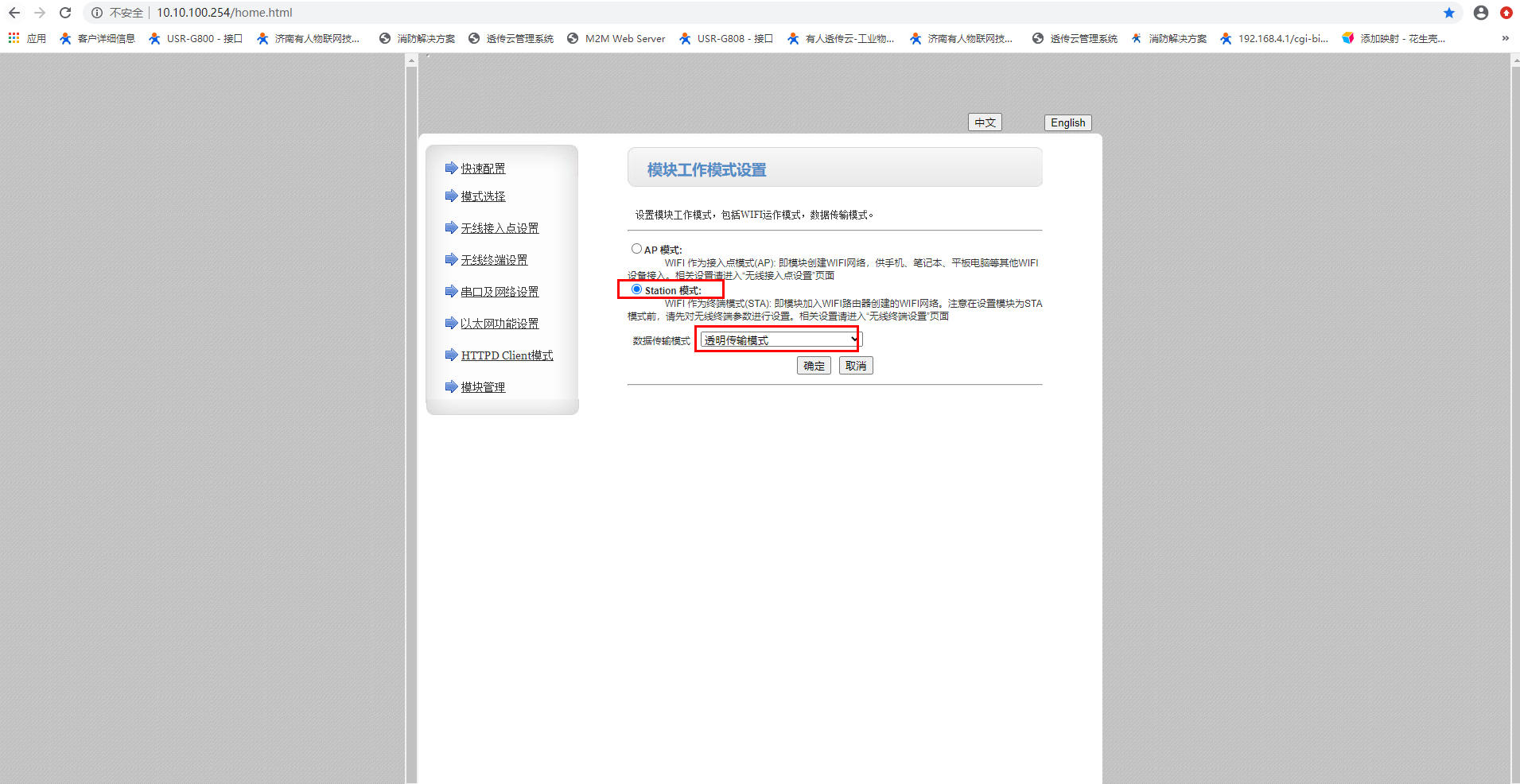Click the browser back arrow

click(14, 13)
